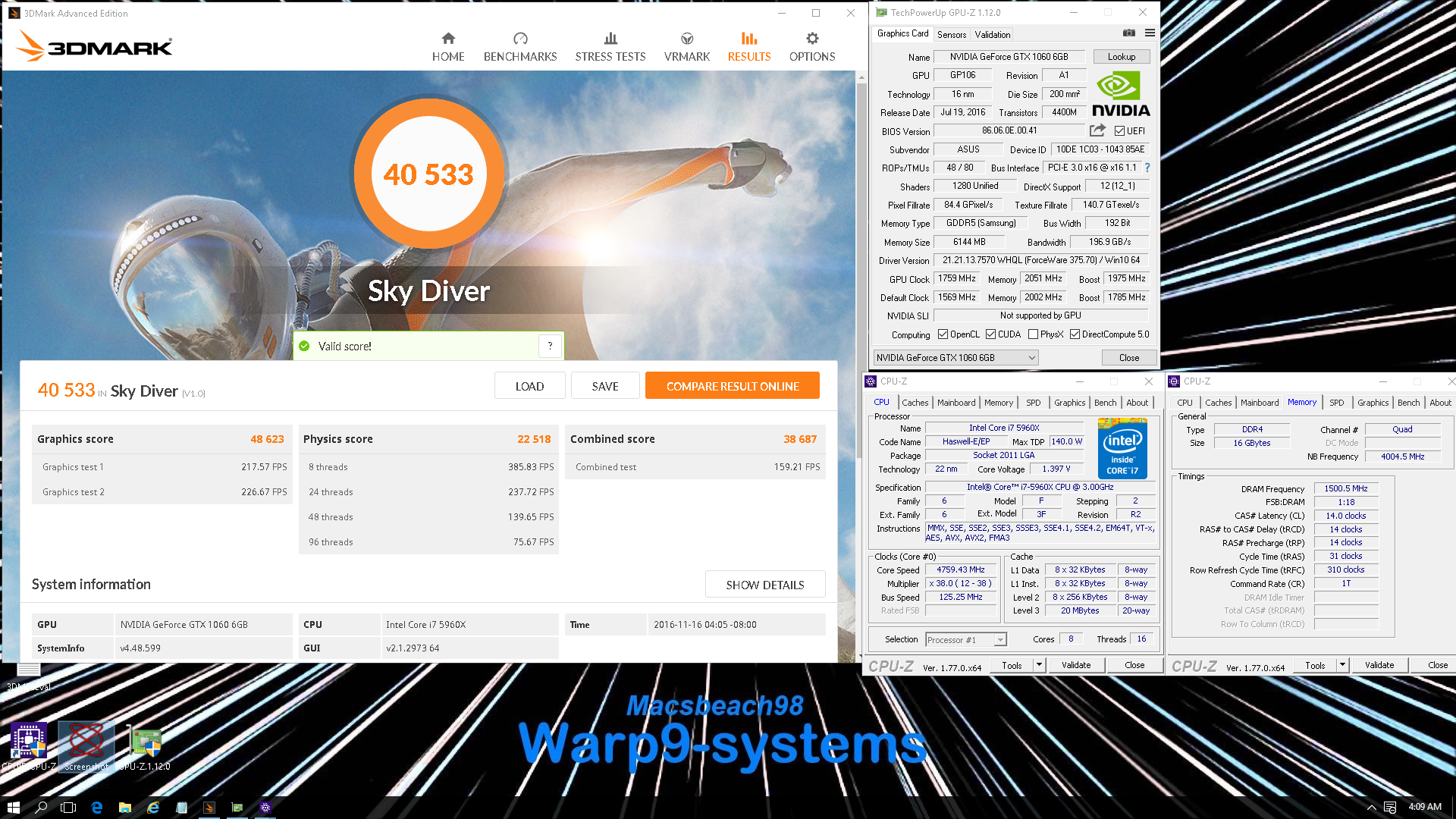Open the SPD tab in right CPU-Z window

pos(1336,403)
